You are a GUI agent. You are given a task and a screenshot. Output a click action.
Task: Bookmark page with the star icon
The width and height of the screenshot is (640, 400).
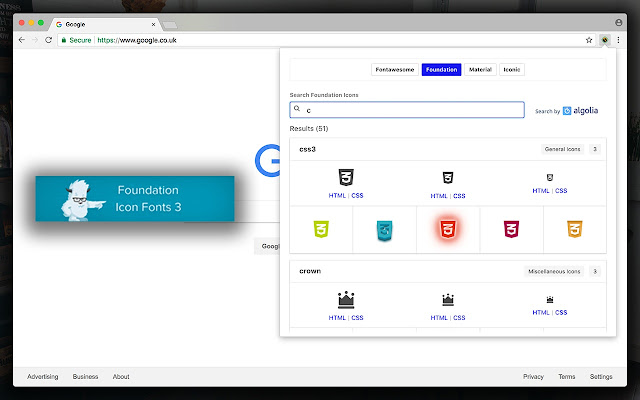pos(589,40)
